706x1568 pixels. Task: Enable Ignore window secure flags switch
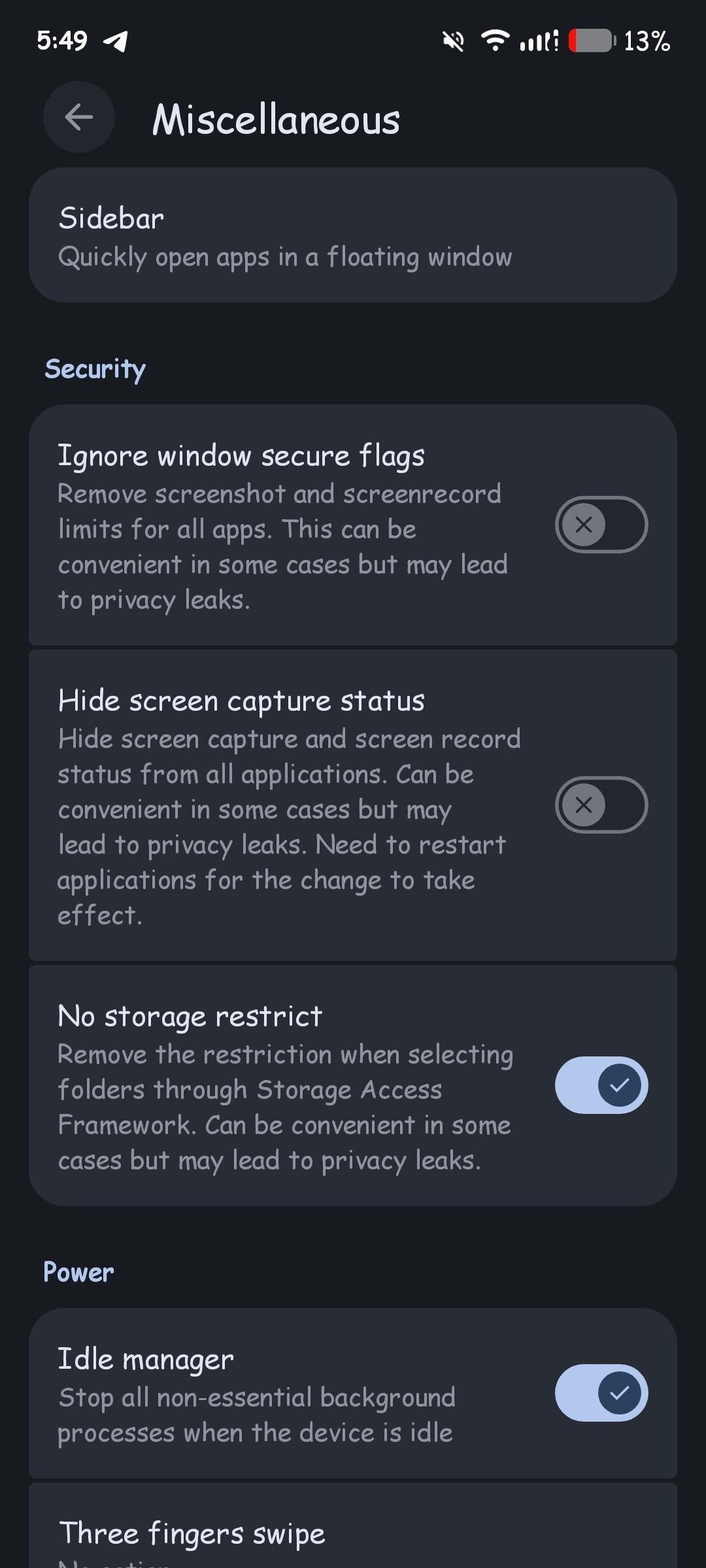tap(601, 525)
